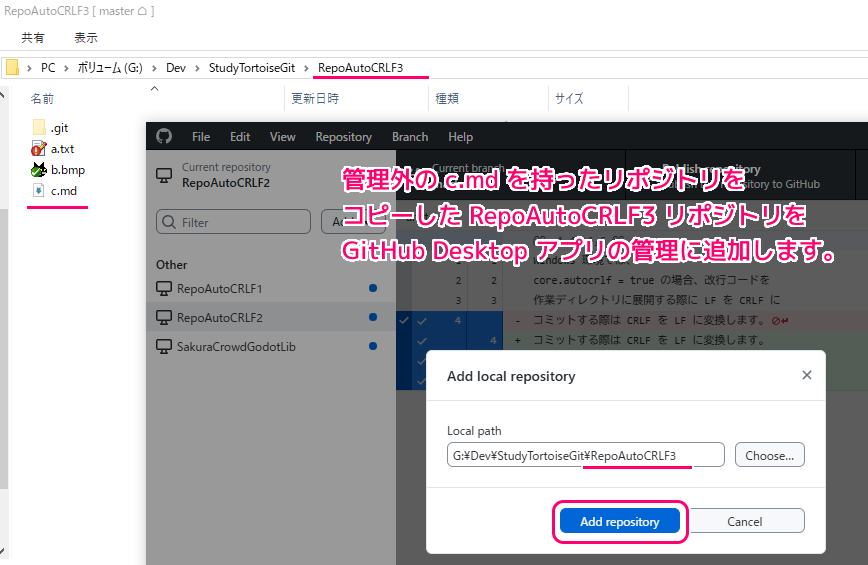Close the Add local repository dialog
This screenshot has height=565, width=868.
point(806,376)
